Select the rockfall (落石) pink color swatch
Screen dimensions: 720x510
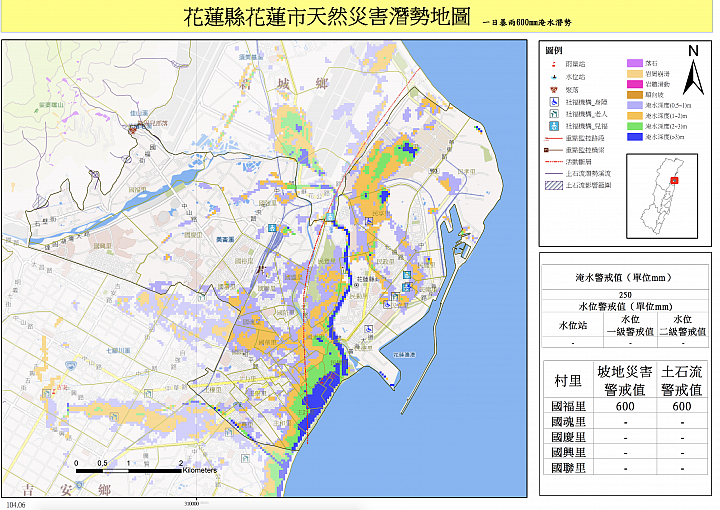[633, 63]
